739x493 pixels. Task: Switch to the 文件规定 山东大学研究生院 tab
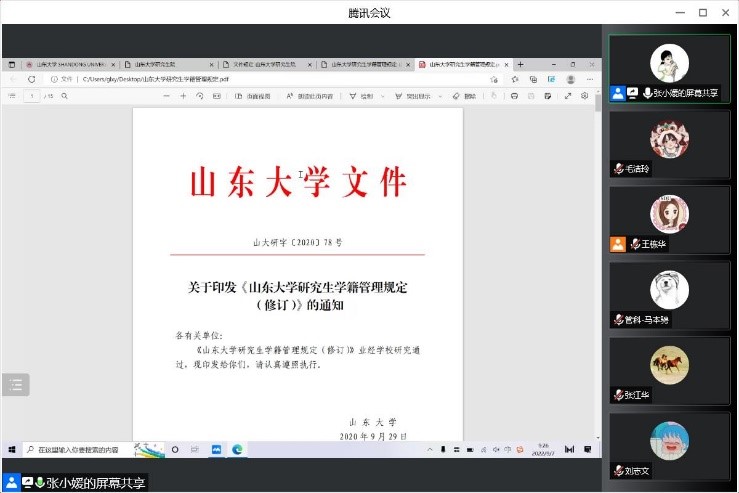pyautogui.click(x=267, y=65)
